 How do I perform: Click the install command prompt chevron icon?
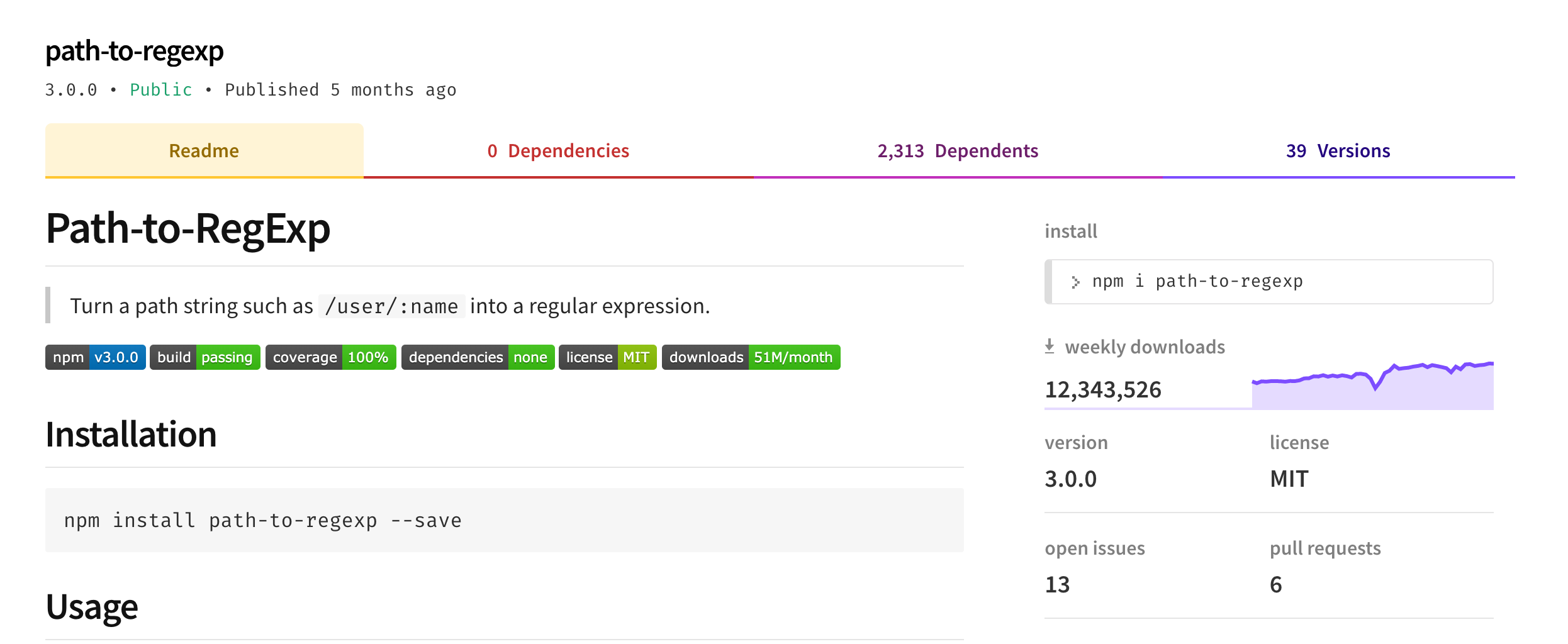coord(1075,282)
